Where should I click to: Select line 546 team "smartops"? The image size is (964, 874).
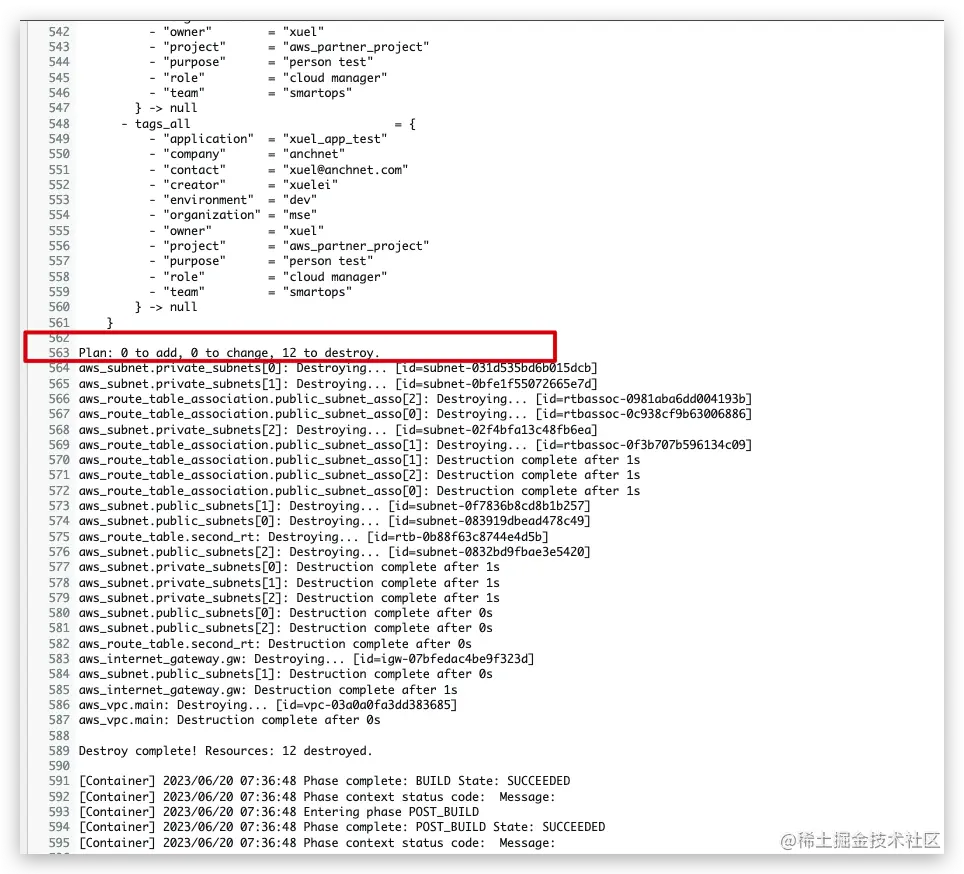(251, 93)
